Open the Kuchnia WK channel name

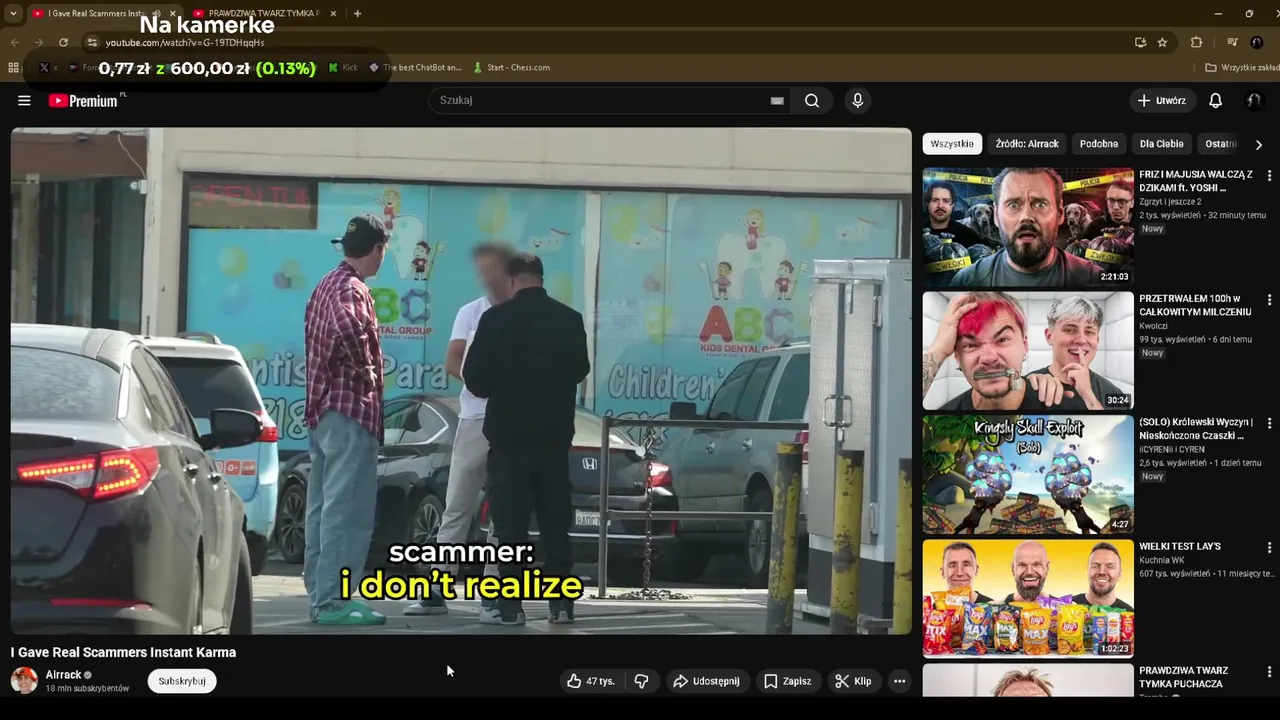click(x=1162, y=560)
